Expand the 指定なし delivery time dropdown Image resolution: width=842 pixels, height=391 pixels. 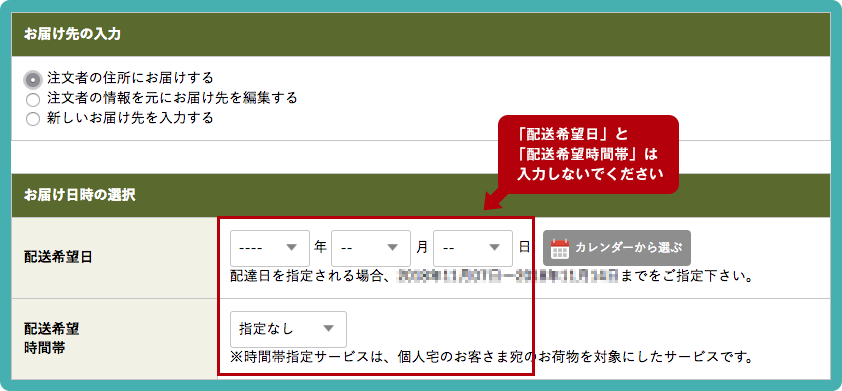288,329
